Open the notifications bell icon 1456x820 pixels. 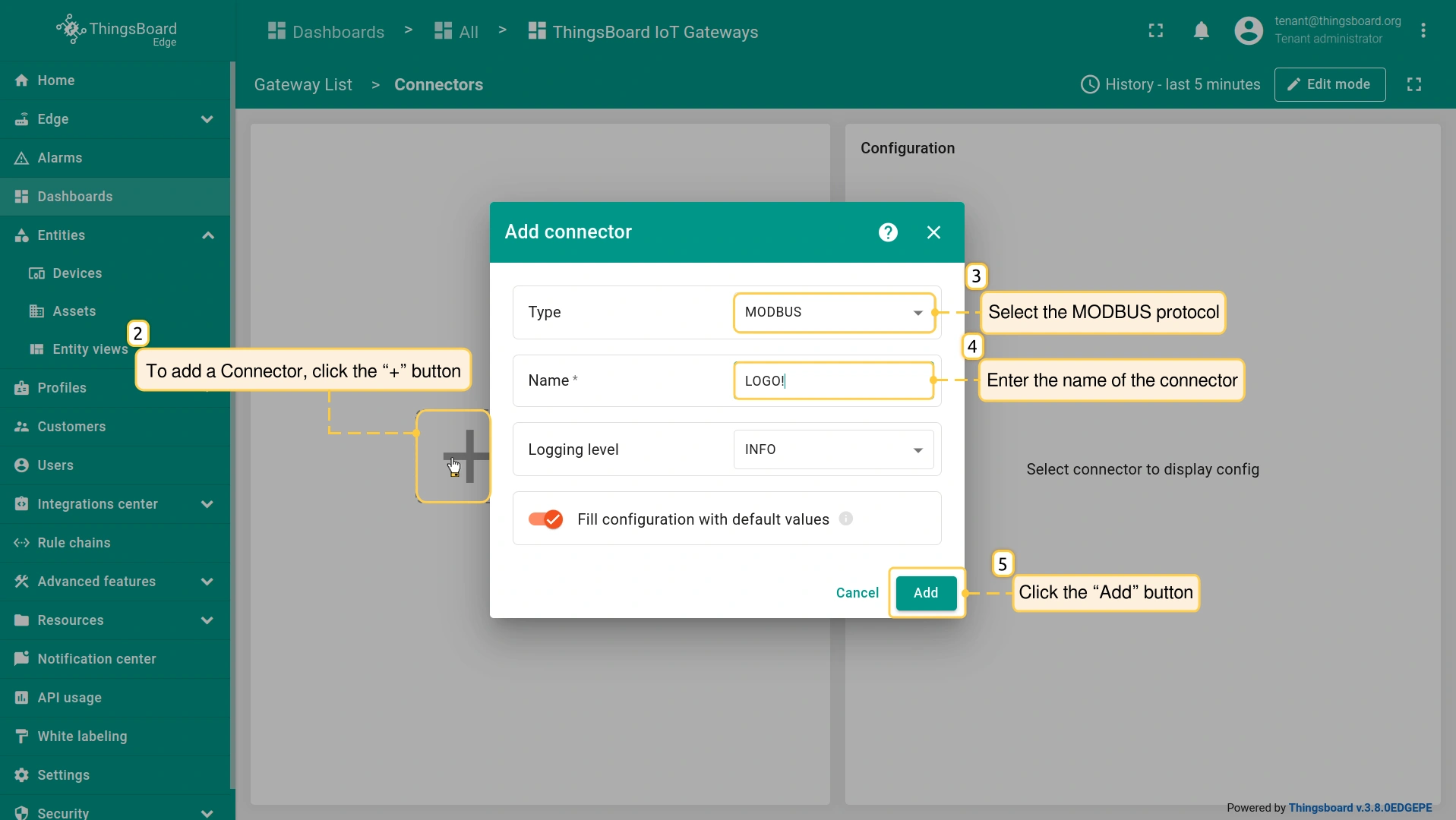point(1201,31)
